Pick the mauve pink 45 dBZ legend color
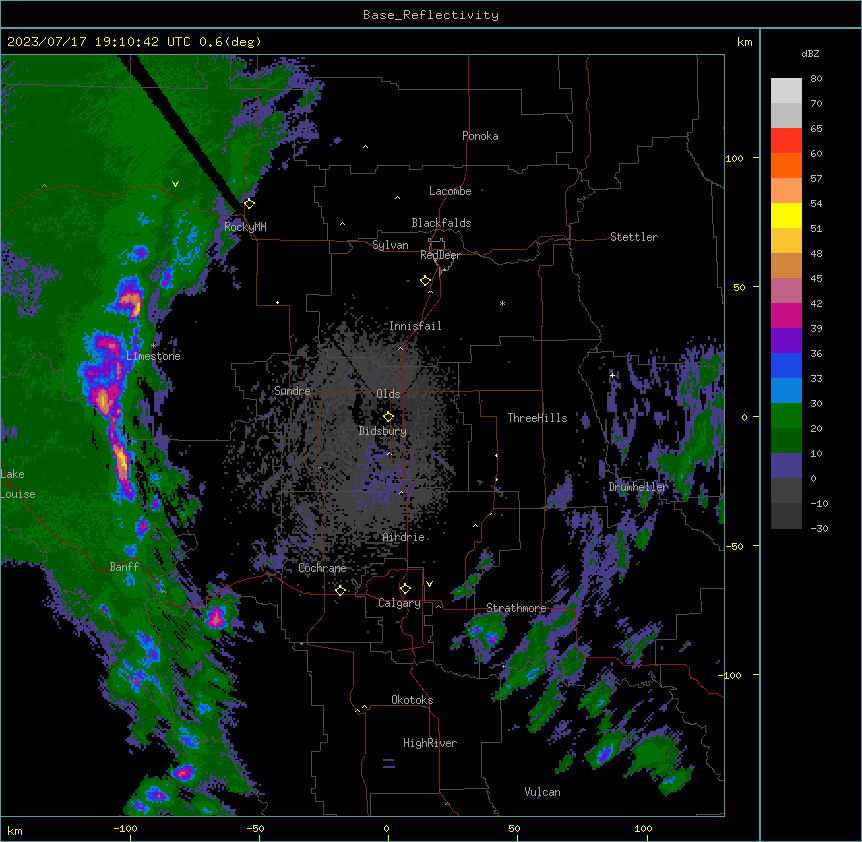Viewport: 862px width, 842px height. pos(786,290)
